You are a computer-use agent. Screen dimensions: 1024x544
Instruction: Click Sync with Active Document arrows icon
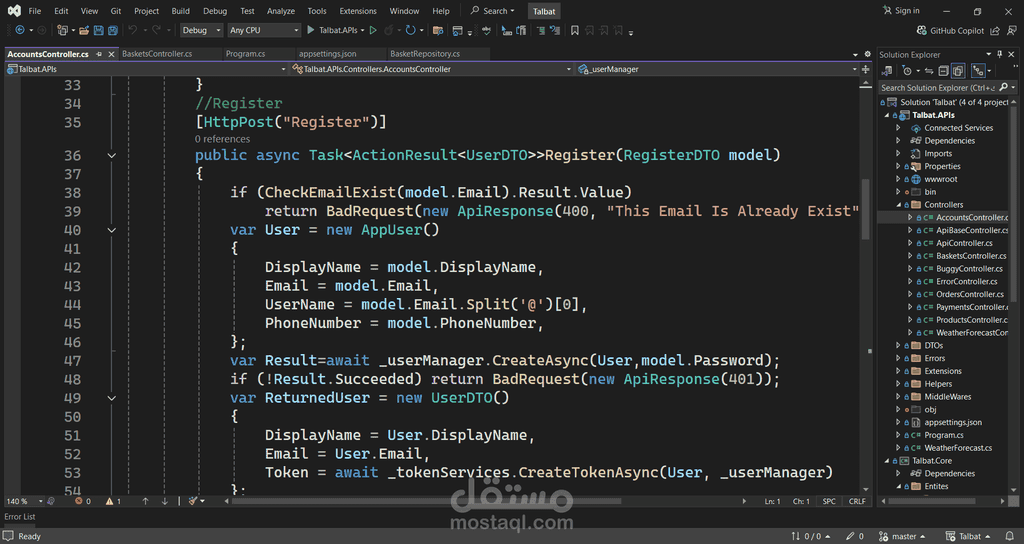[x=929, y=71]
